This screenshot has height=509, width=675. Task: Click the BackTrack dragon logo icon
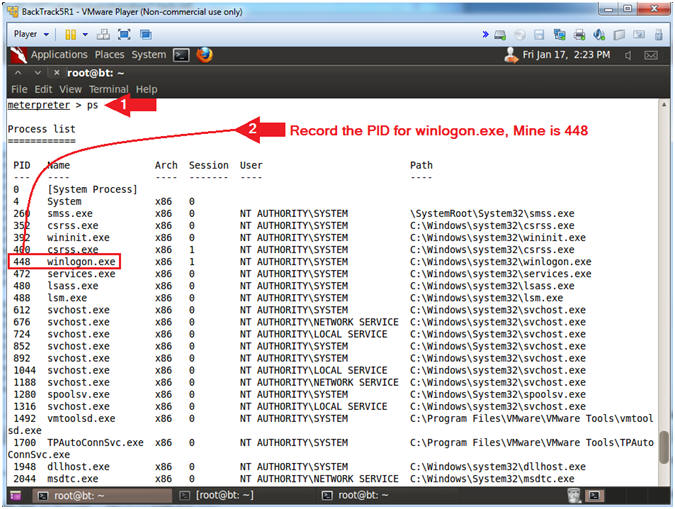pos(18,55)
